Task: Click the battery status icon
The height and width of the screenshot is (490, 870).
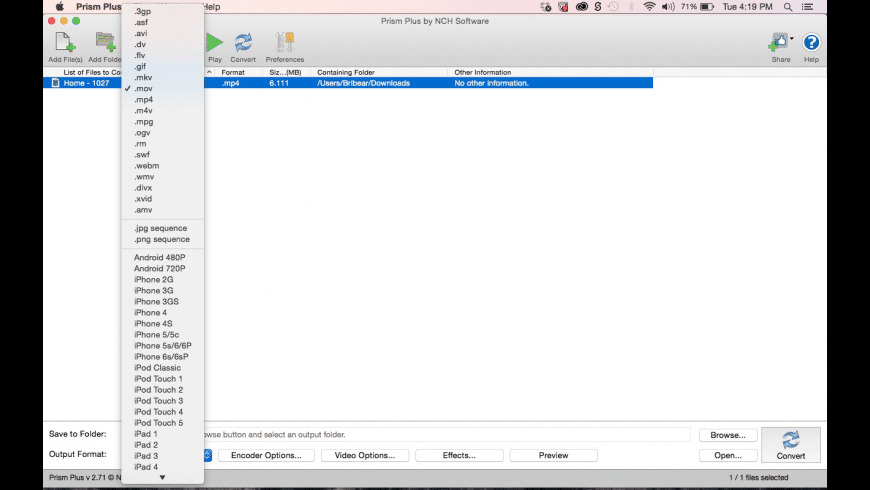Action: (707, 7)
